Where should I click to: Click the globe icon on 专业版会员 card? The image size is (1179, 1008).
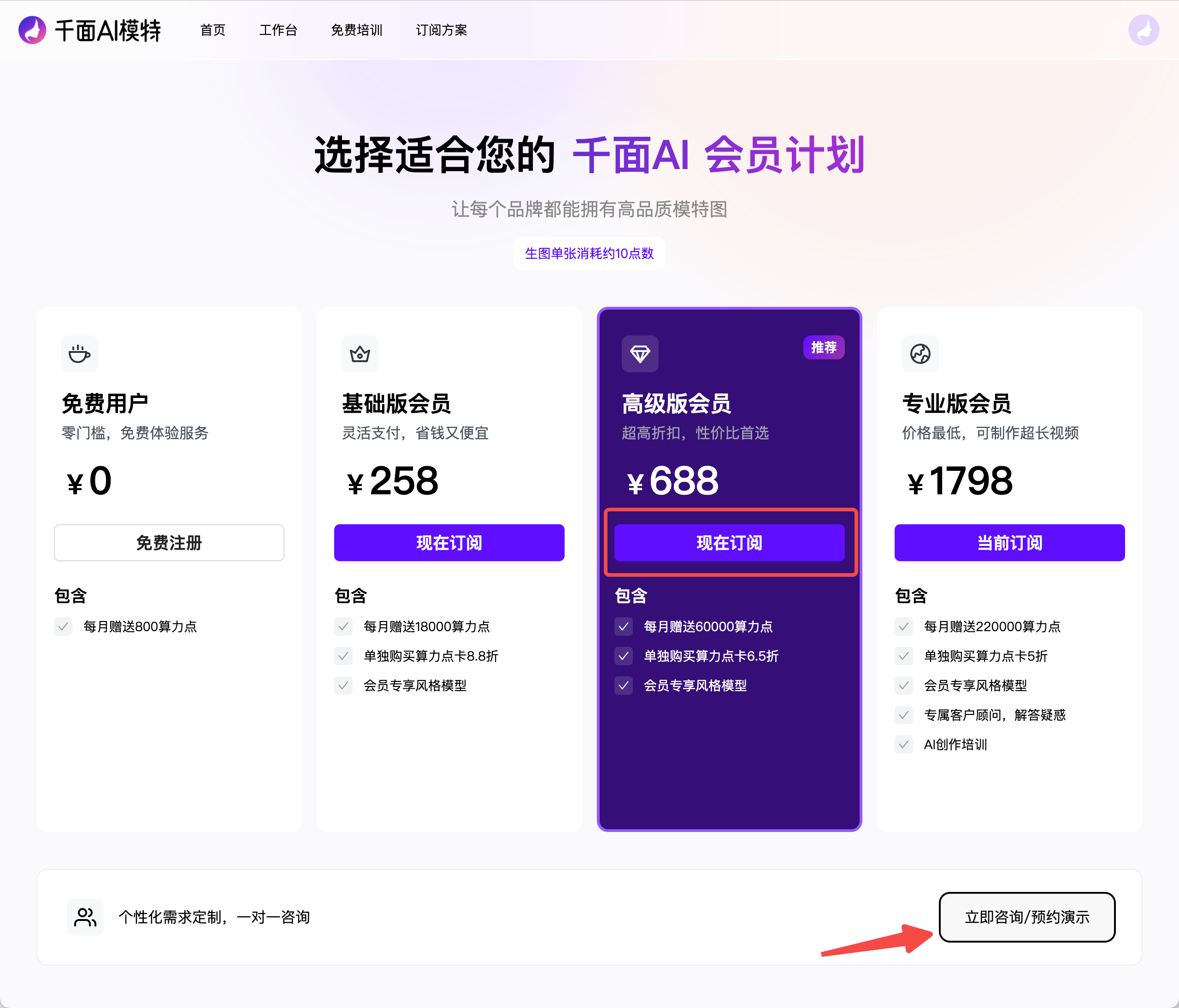(x=920, y=354)
